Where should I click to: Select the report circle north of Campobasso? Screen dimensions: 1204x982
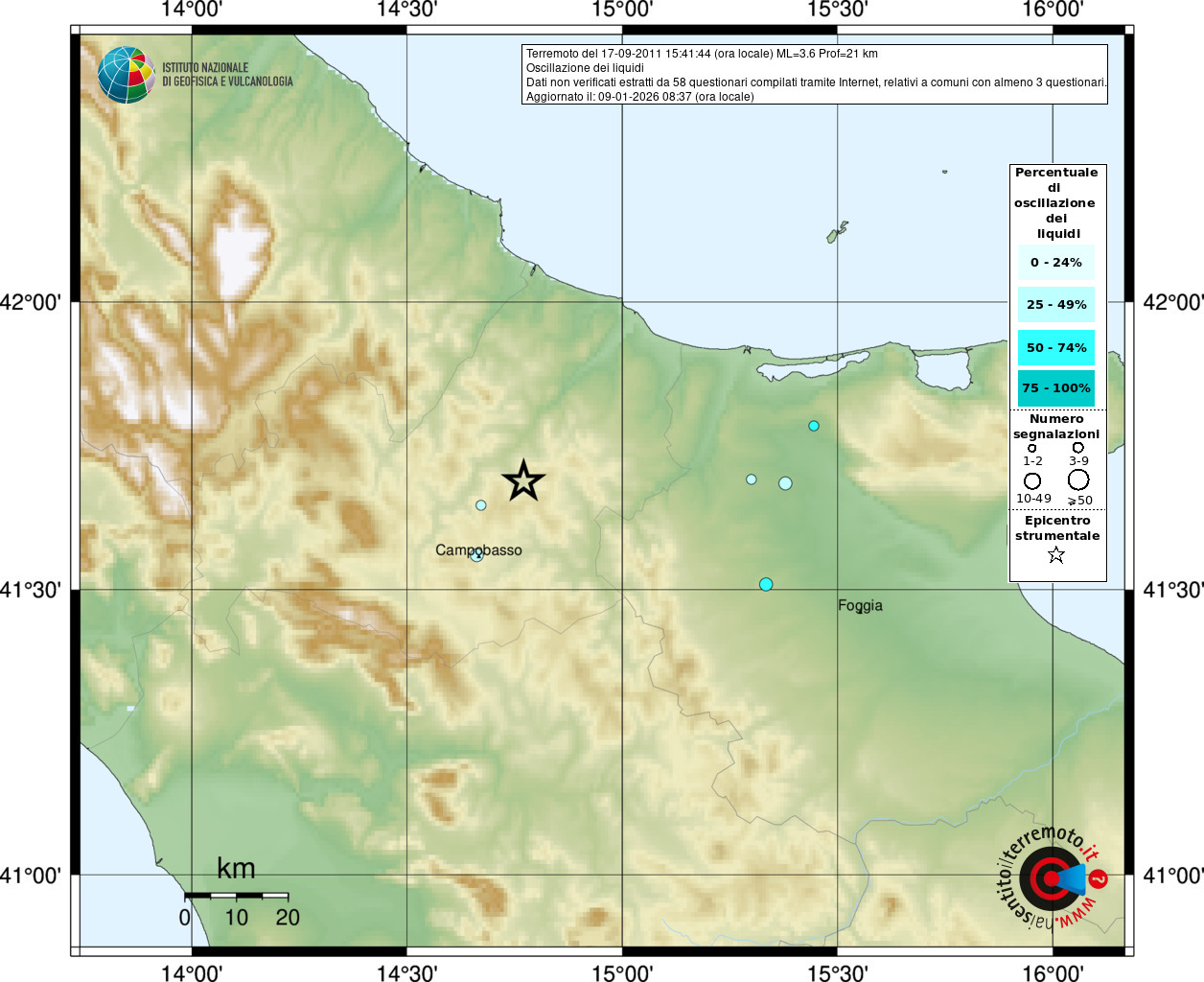point(481,505)
